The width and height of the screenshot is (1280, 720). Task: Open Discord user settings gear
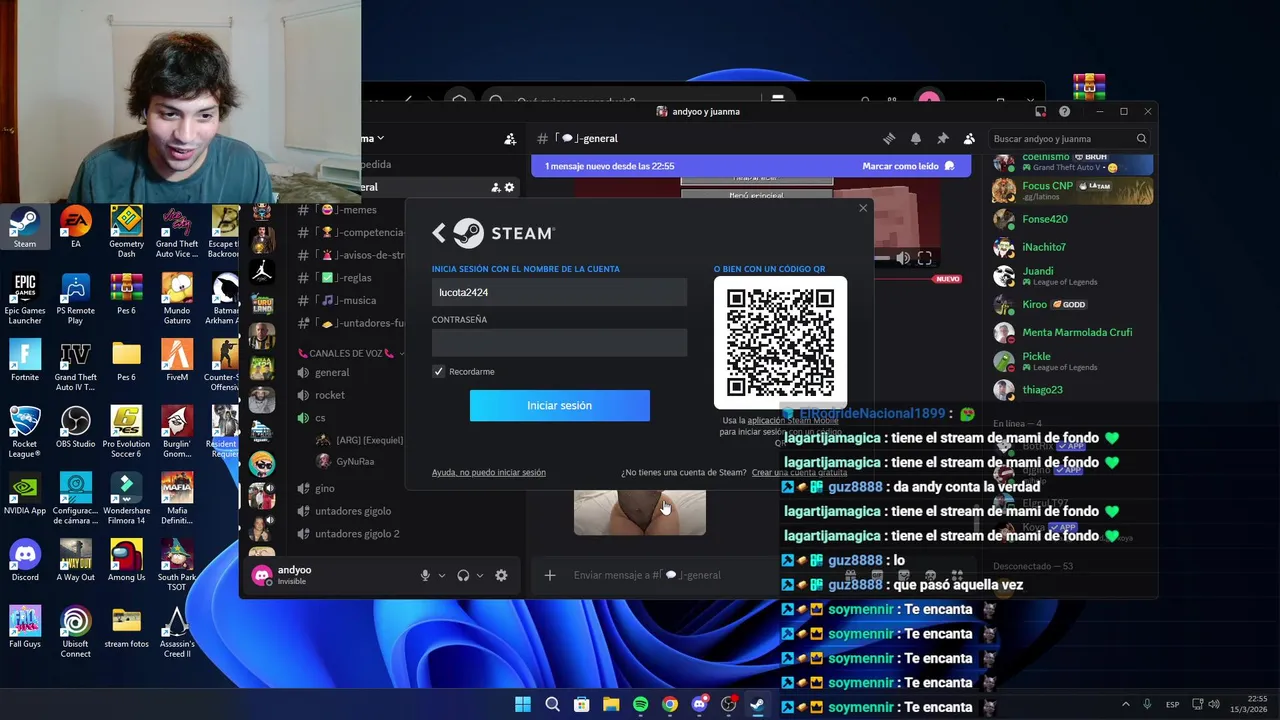[501, 575]
